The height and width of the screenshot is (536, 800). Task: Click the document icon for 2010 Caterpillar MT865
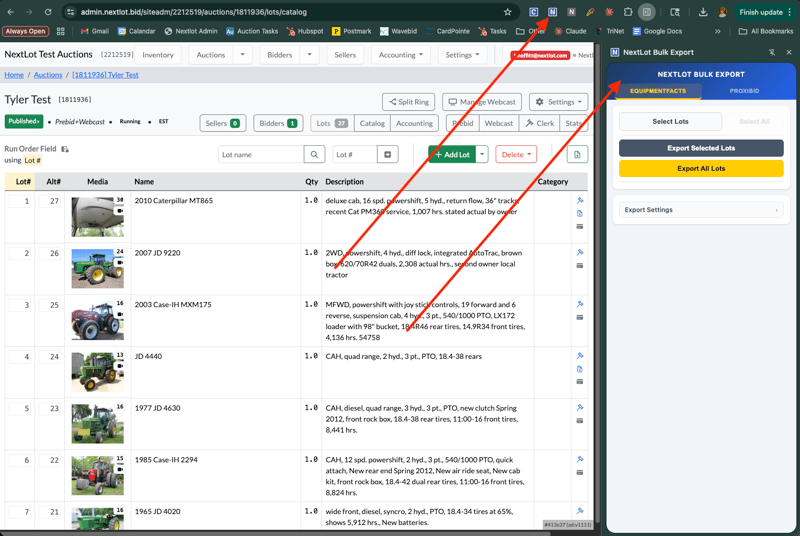click(x=580, y=213)
